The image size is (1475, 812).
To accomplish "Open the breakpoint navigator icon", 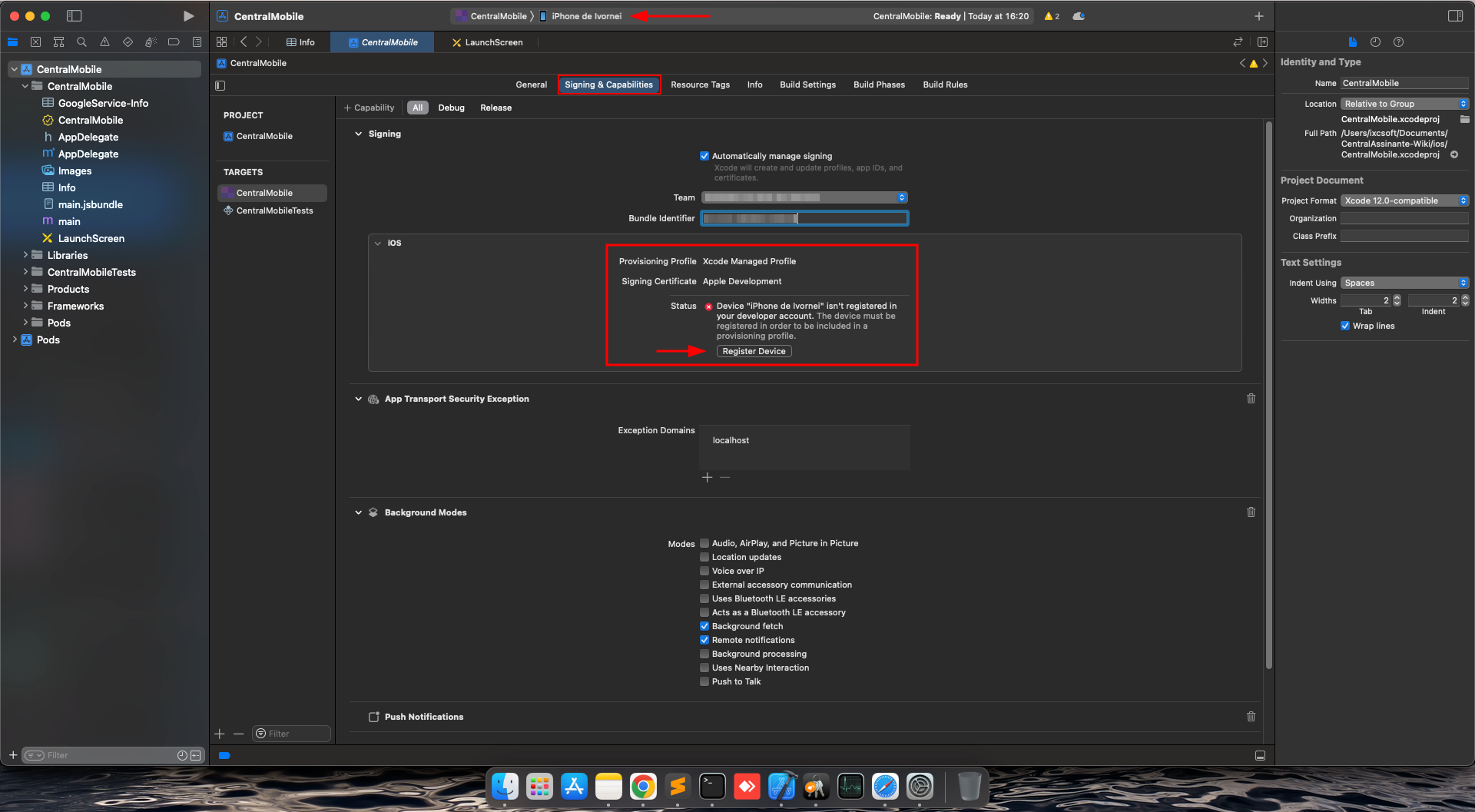I will pos(174,42).
